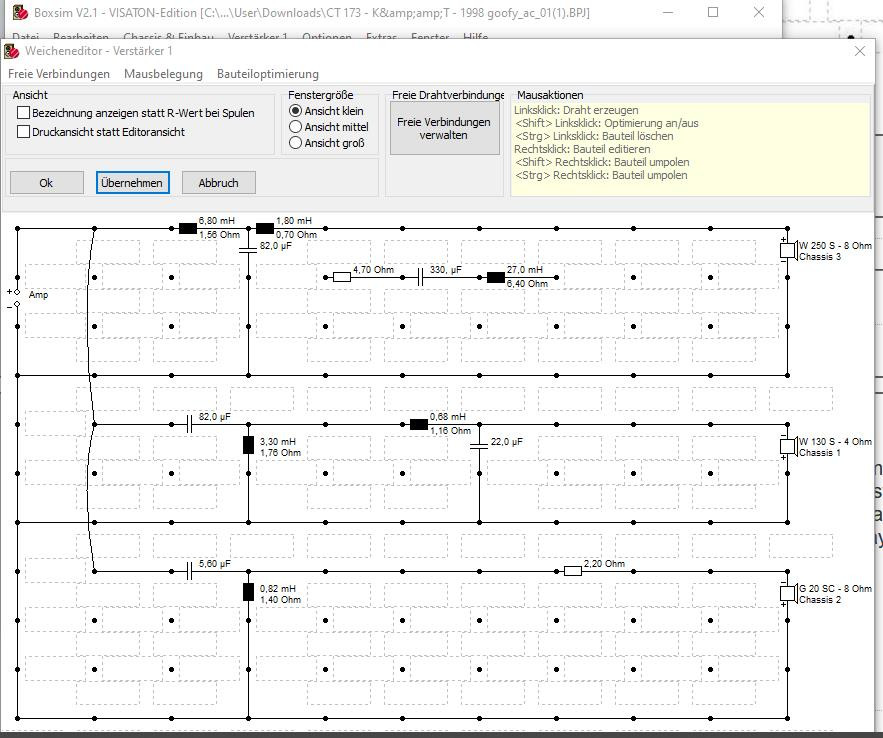The height and width of the screenshot is (738, 883).
Task: Select the 0,68 mH inductor symbol
Action: (418, 424)
